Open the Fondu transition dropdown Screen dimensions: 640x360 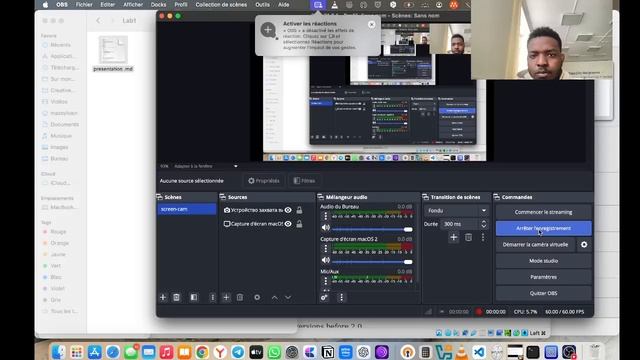click(x=457, y=211)
